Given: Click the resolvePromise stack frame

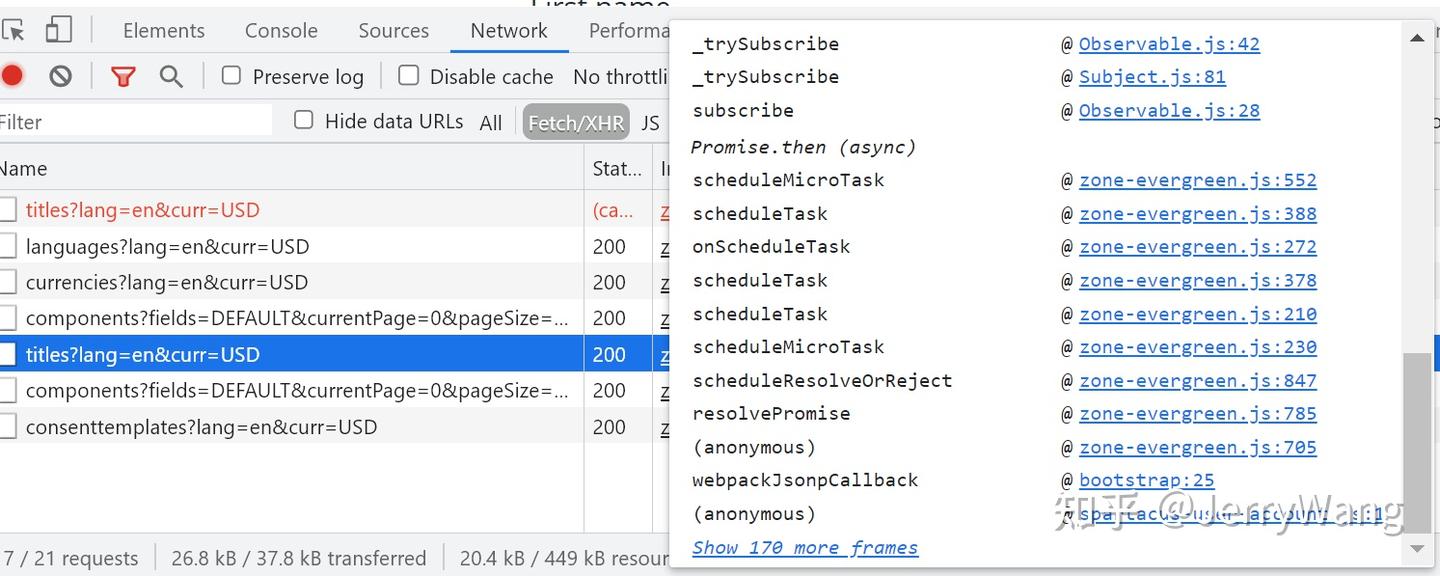Looking at the screenshot, I should coord(771,414).
